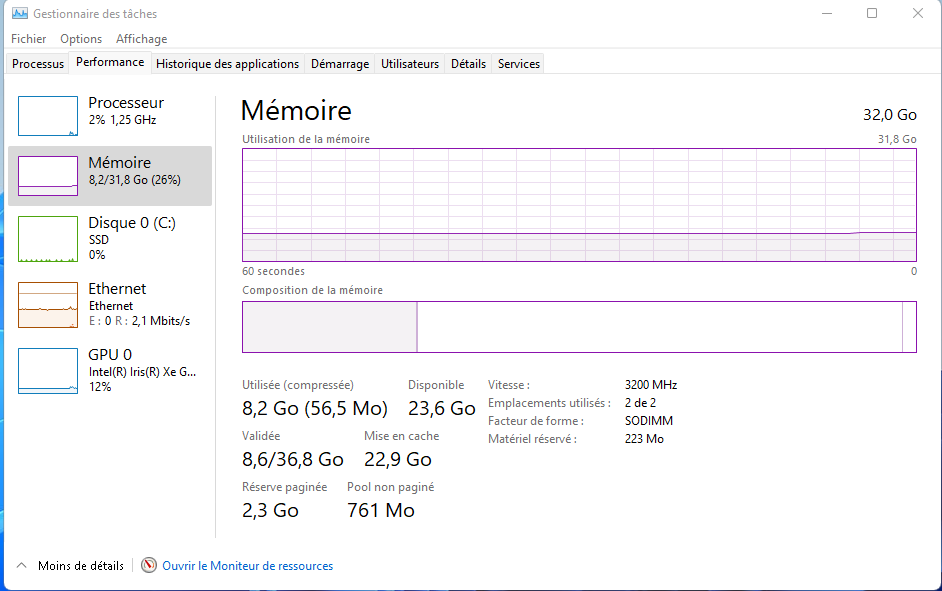Click the Utilisation de la mémoire graph
Screen dimensions: 942x591
(579, 205)
